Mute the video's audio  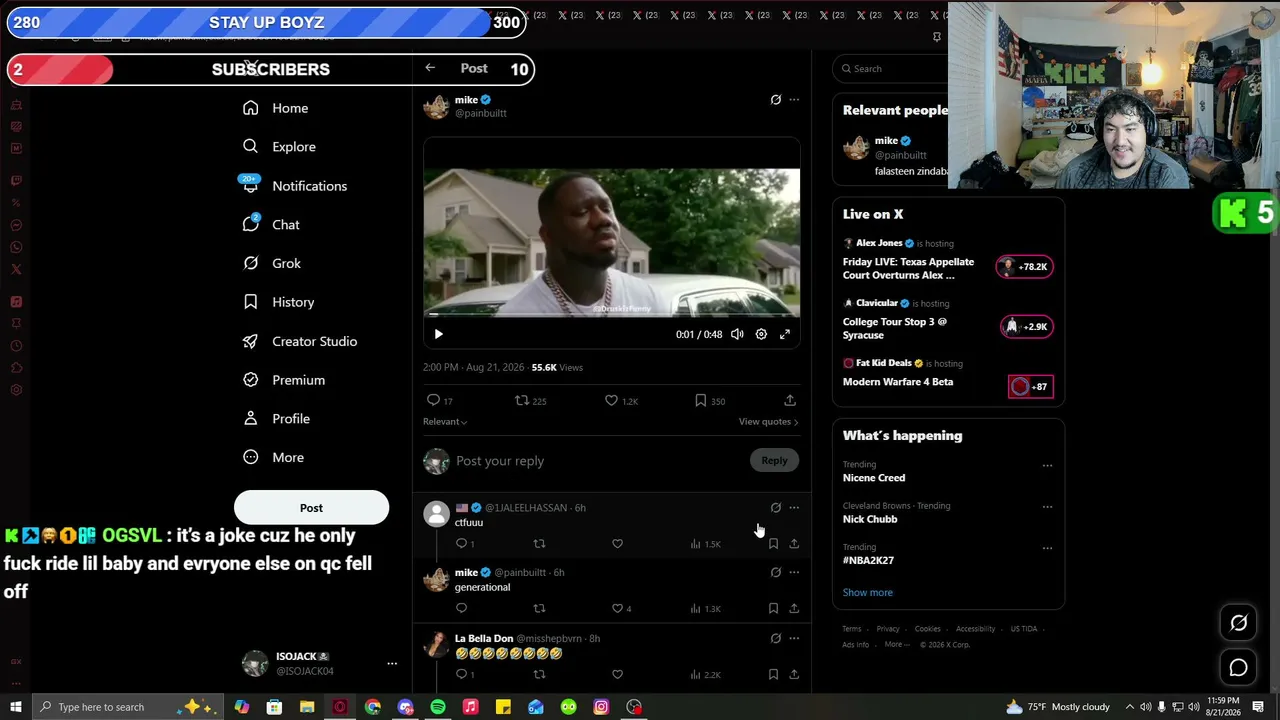pyautogui.click(x=737, y=334)
